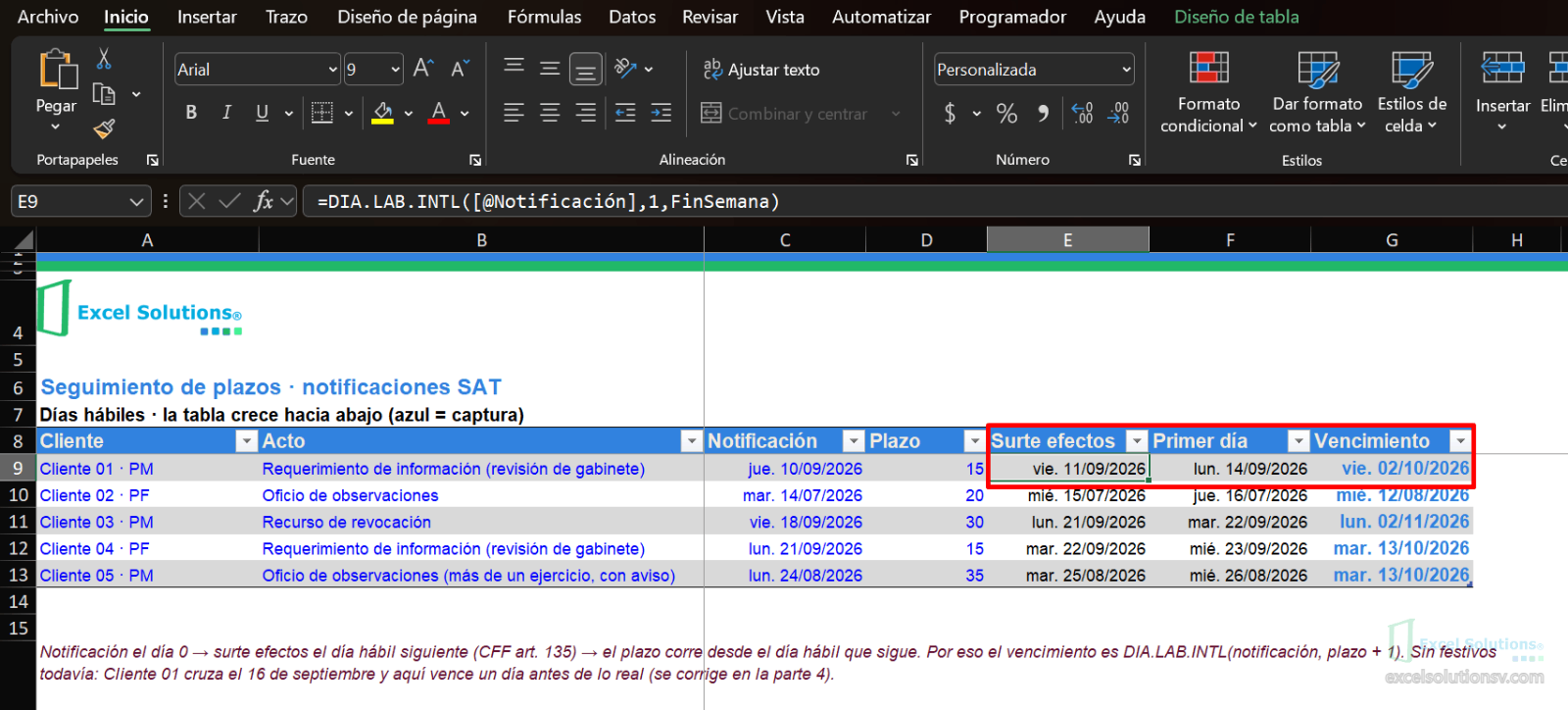Apply the percent style format
This screenshot has height=710, width=1568.
point(1006,113)
